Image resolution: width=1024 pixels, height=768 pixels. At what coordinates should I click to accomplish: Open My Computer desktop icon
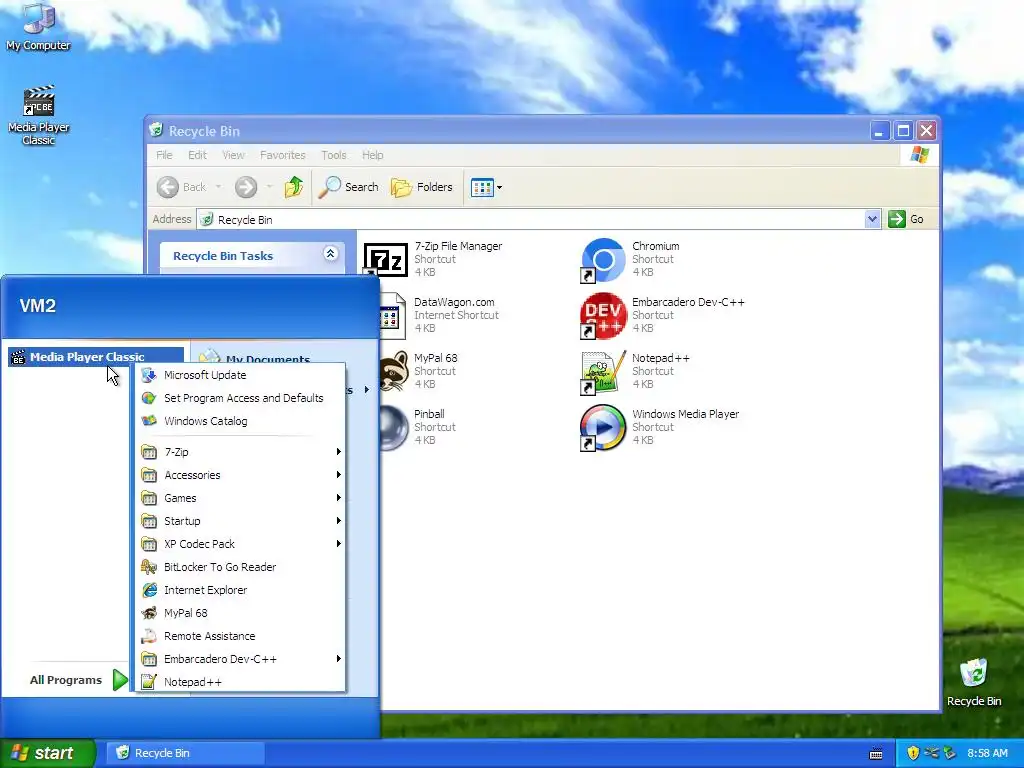38,27
